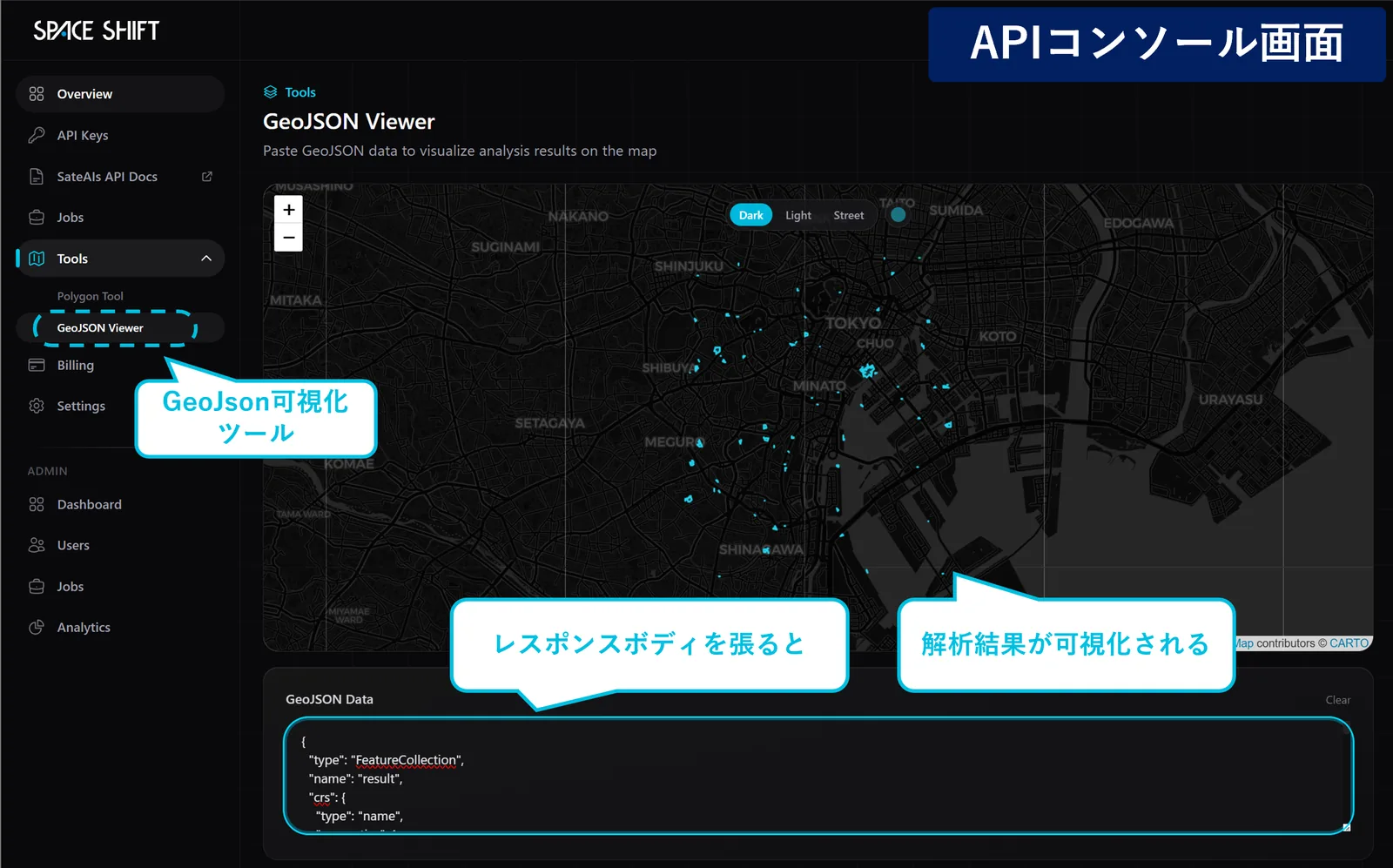The image size is (1393, 868).
Task: Open the Settings page
Action: tap(80, 406)
